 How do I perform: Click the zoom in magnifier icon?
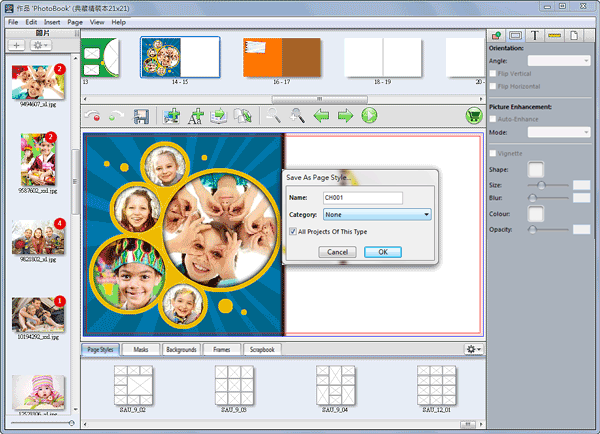297,115
